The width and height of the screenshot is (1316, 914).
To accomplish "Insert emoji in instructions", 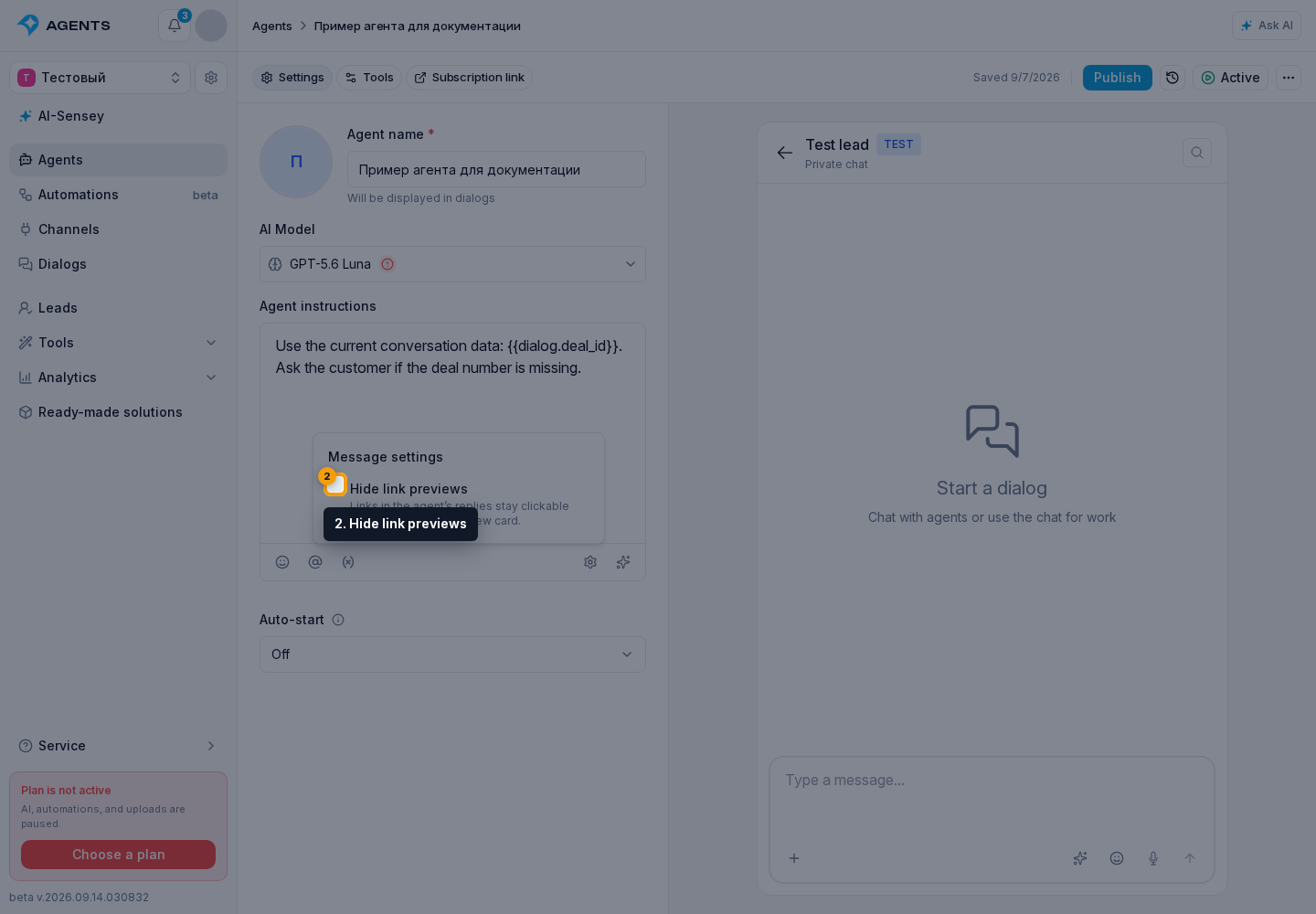I will (282, 562).
